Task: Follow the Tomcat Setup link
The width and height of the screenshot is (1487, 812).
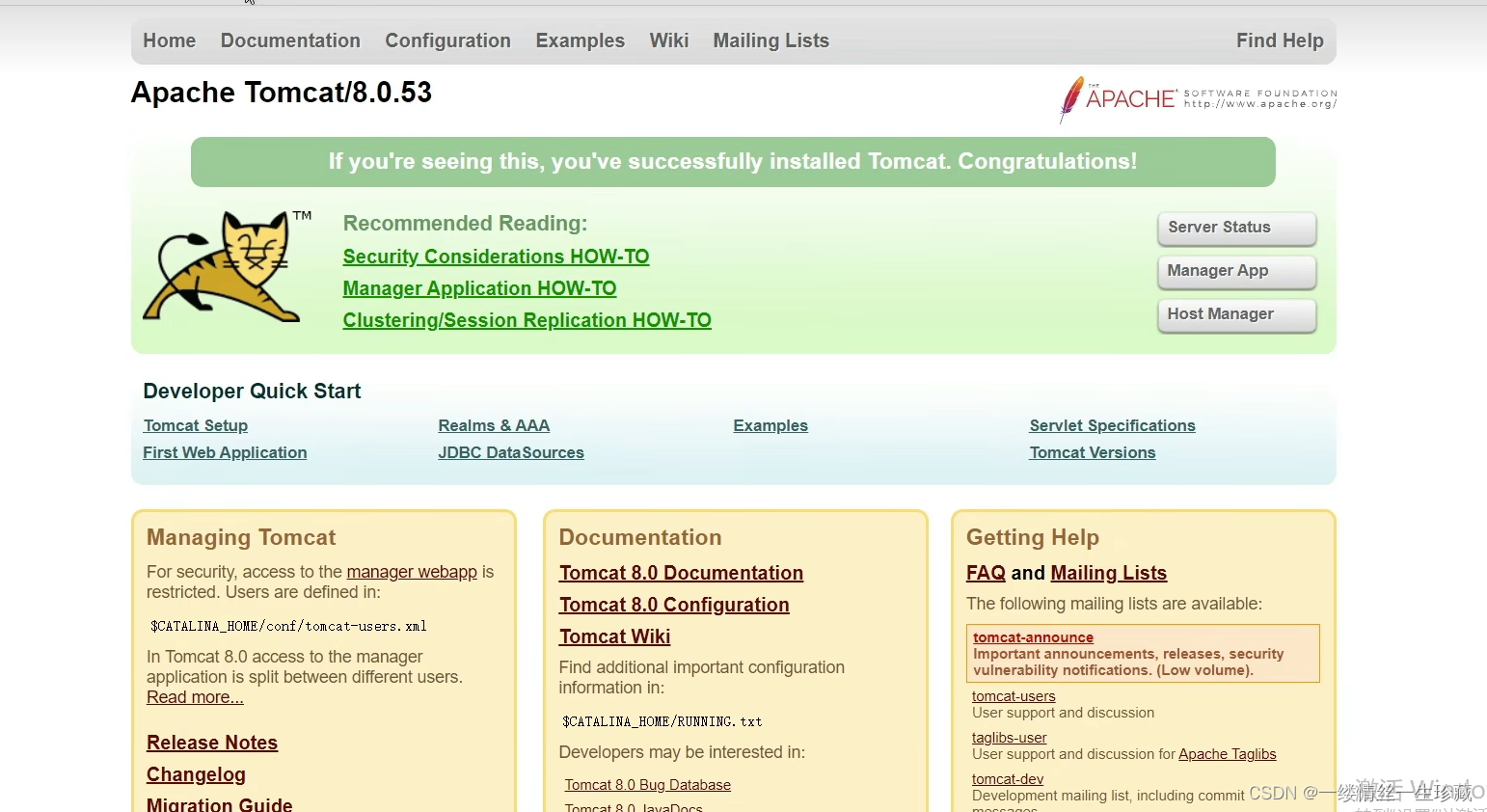Action: tap(196, 425)
